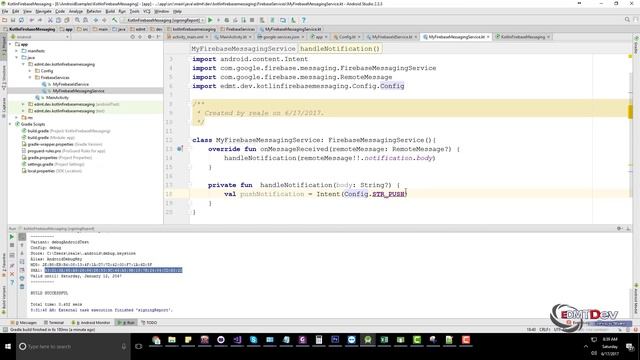Click the pin tab icon in Run panel

[x=12, y=265]
